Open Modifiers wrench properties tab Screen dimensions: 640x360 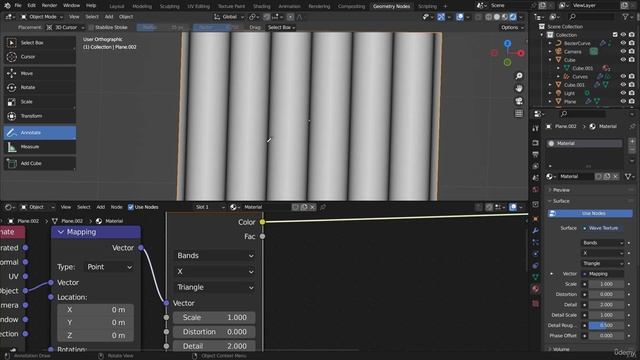coord(536,231)
